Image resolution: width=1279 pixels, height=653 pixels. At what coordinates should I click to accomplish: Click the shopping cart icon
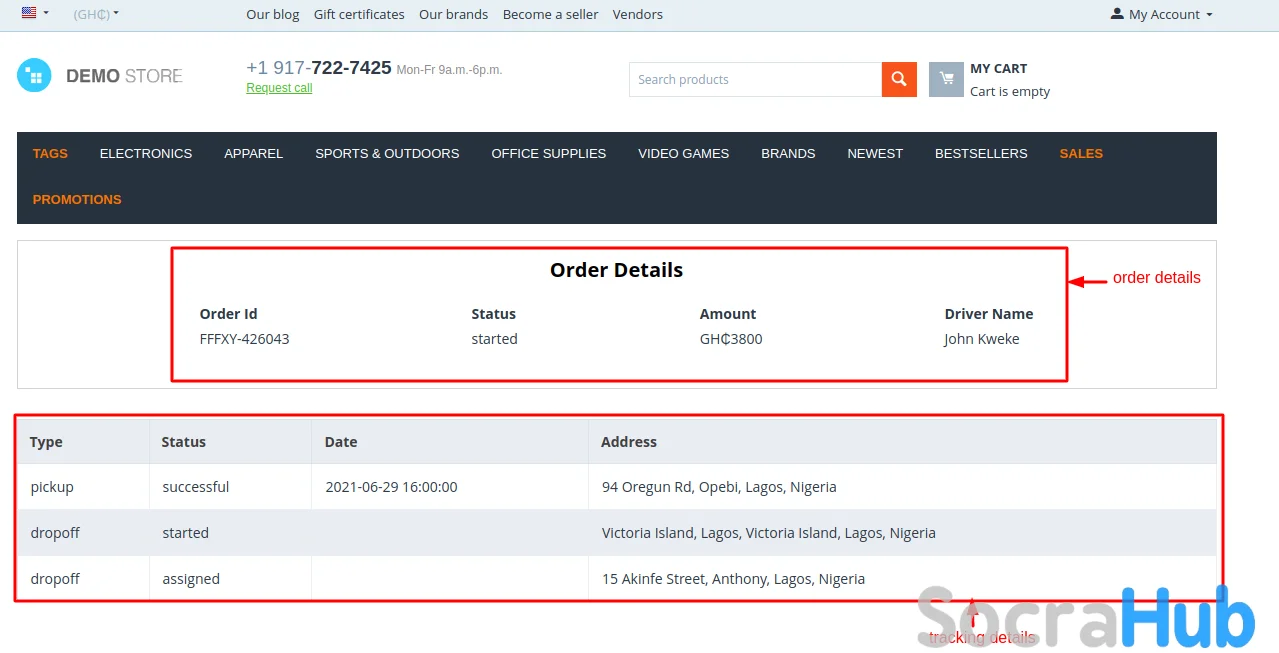(x=946, y=79)
